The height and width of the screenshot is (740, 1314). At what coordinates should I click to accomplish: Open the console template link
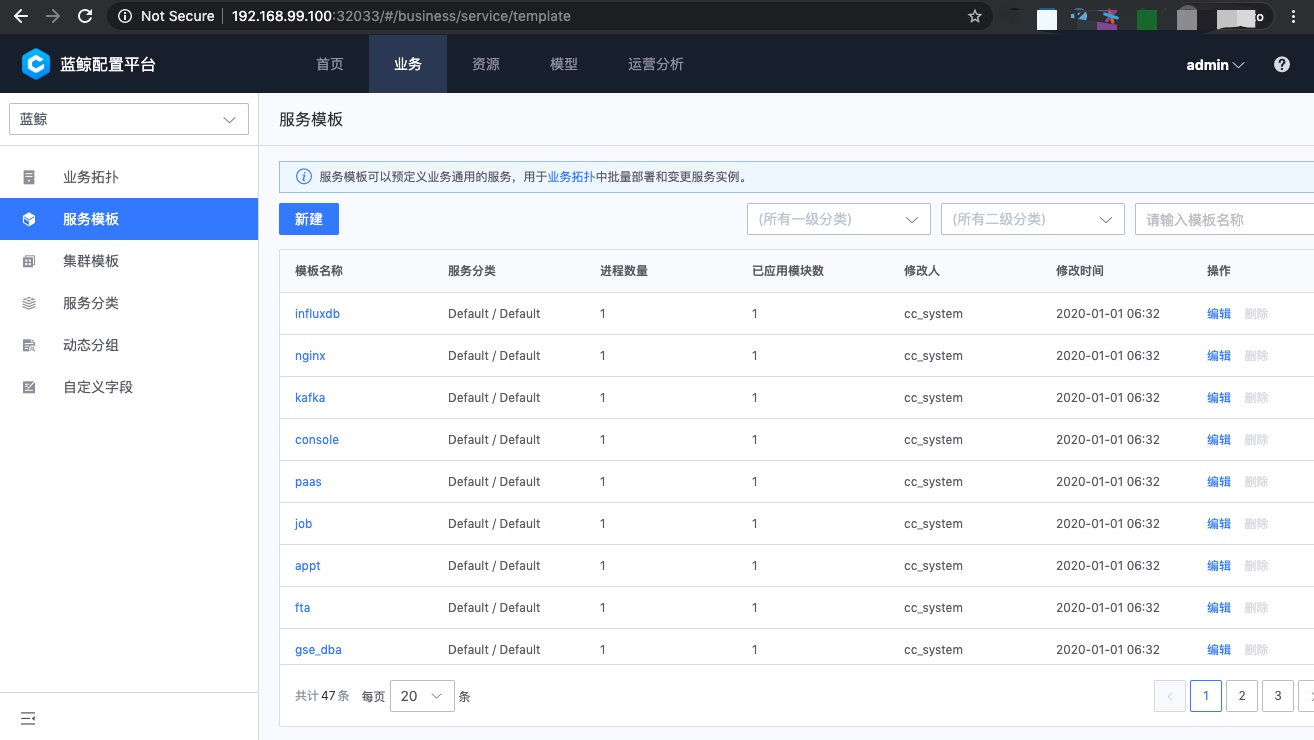(x=317, y=440)
